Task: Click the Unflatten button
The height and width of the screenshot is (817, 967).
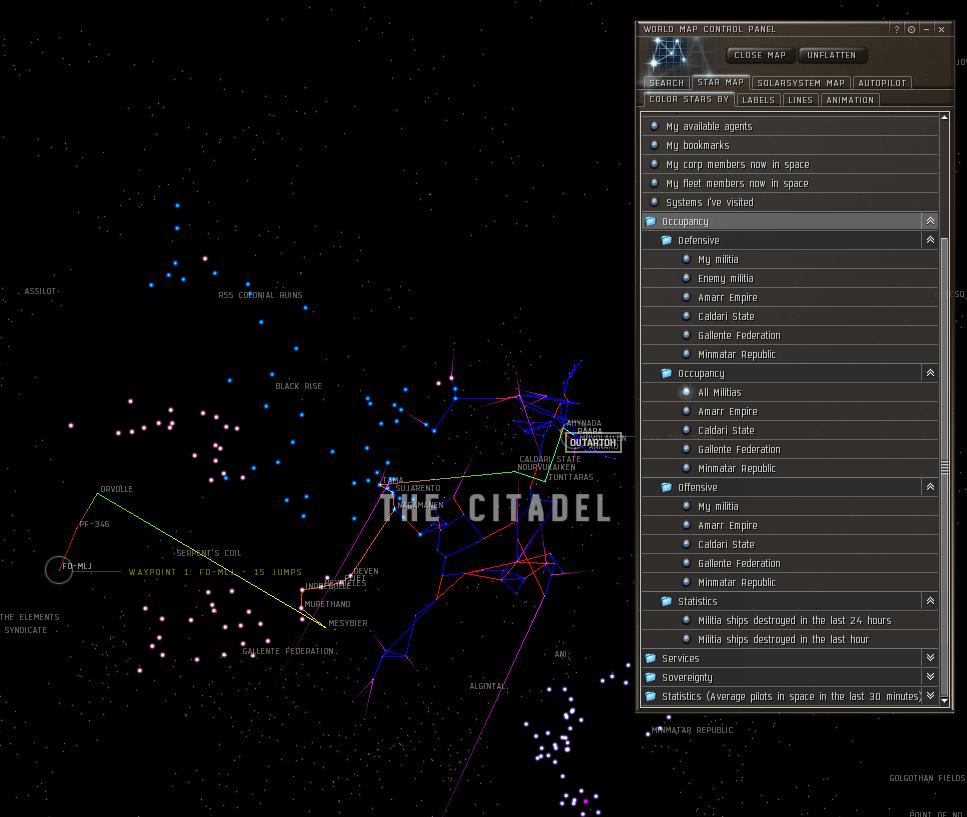Action: (x=831, y=55)
